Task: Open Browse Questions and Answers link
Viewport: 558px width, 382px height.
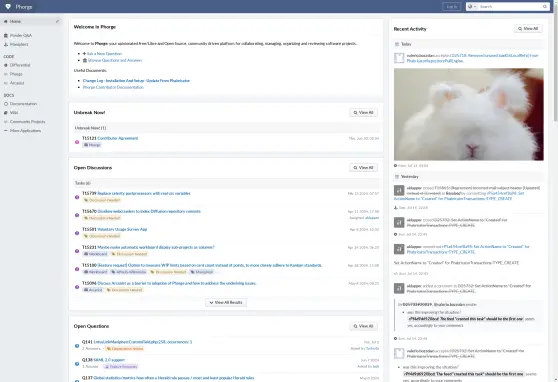Action: tap(115, 60)
